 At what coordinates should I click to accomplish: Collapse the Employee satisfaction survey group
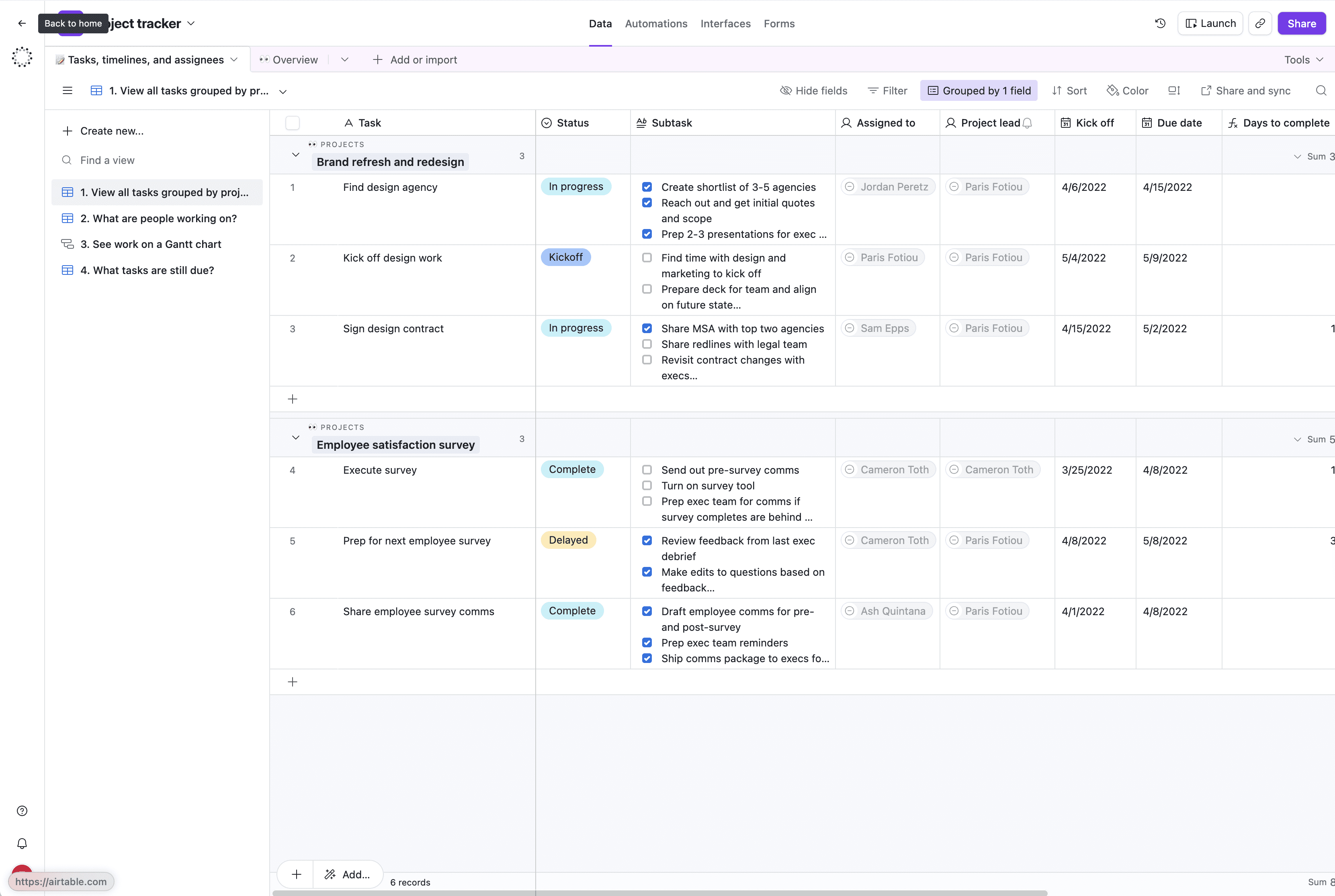pyautogui.click(x=295, y=438)
